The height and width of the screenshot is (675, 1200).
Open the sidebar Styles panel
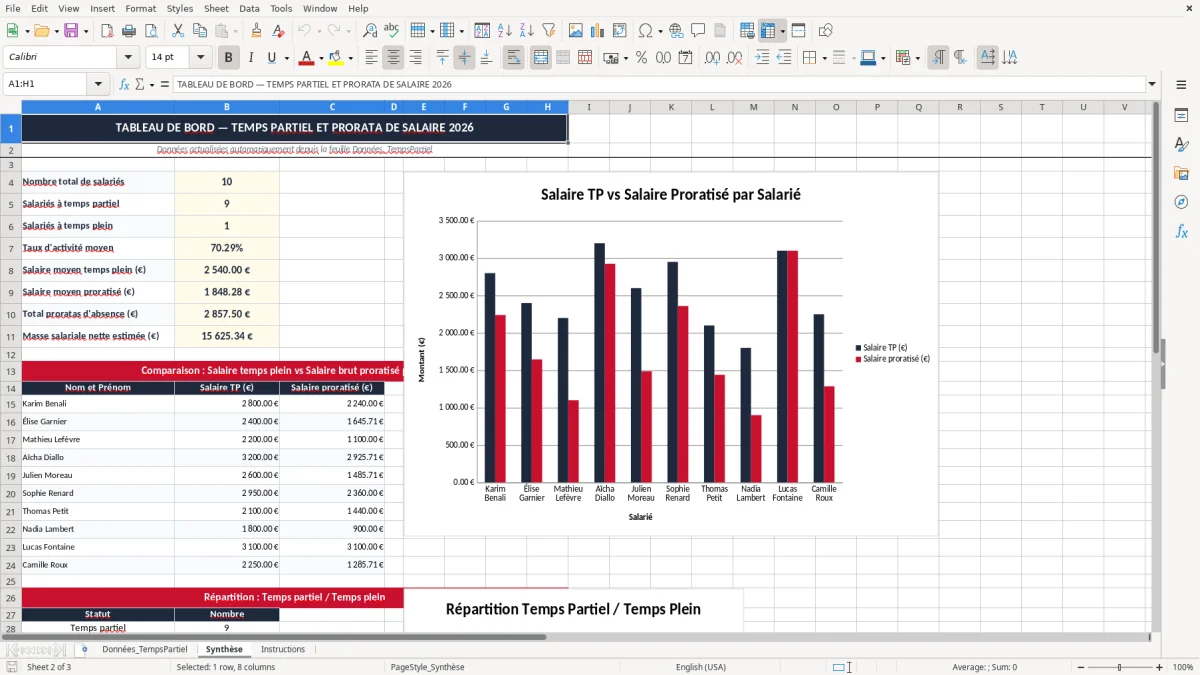(x=1181, y=145)
